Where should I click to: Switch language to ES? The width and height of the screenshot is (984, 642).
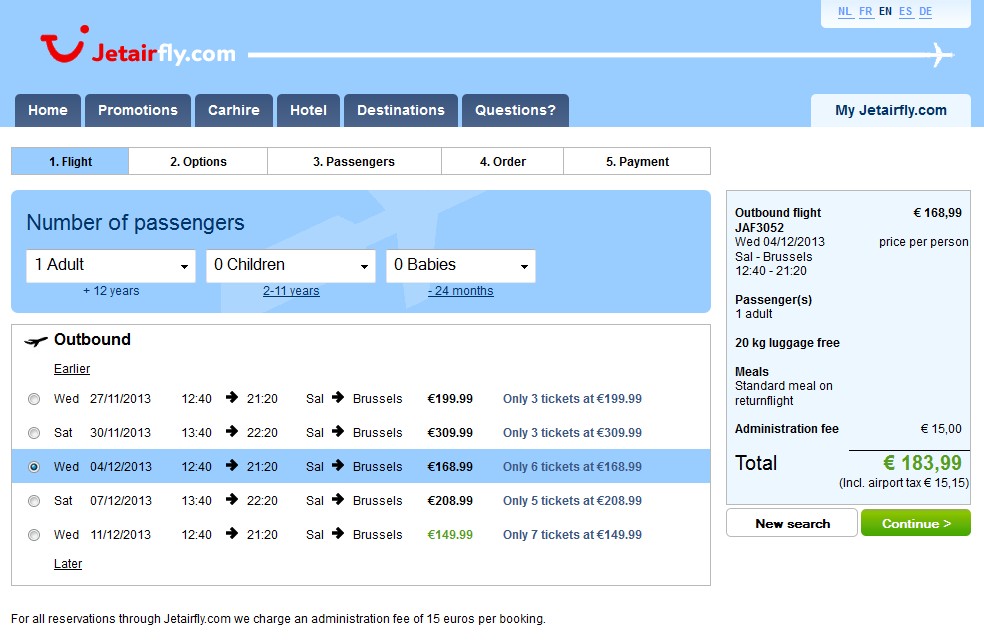tap(906, 11)
